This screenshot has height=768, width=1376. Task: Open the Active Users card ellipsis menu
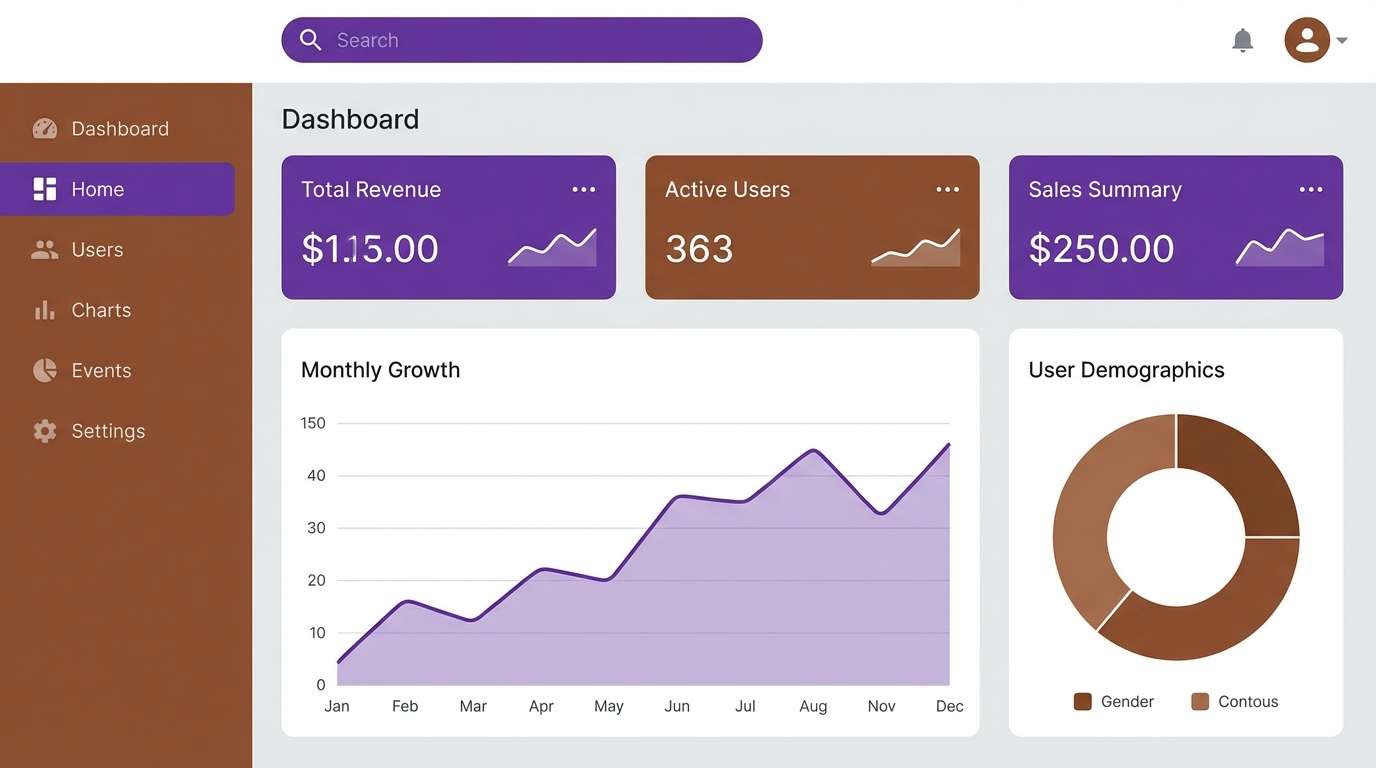(946, 188)
